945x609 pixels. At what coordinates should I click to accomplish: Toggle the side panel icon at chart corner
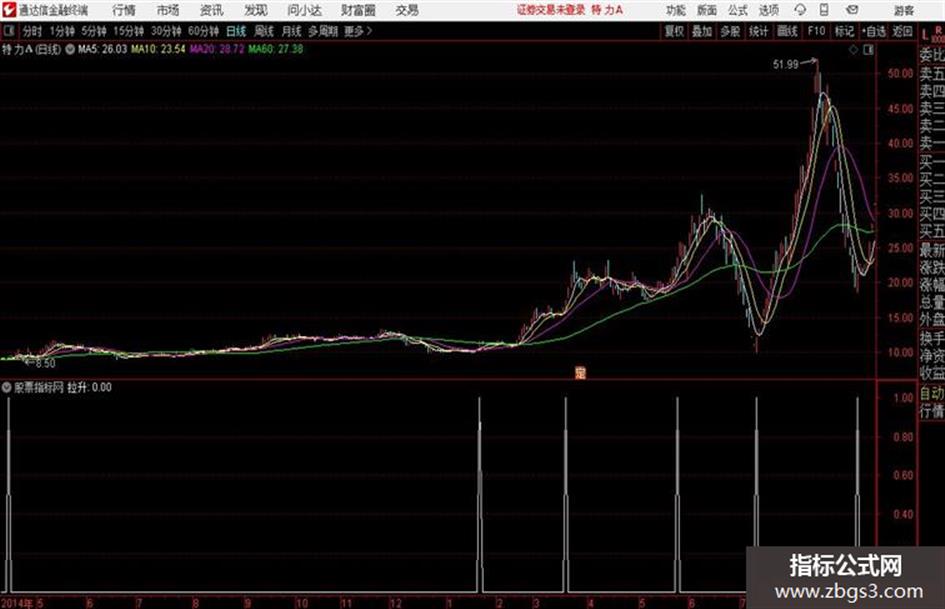[x=868, y=50]
